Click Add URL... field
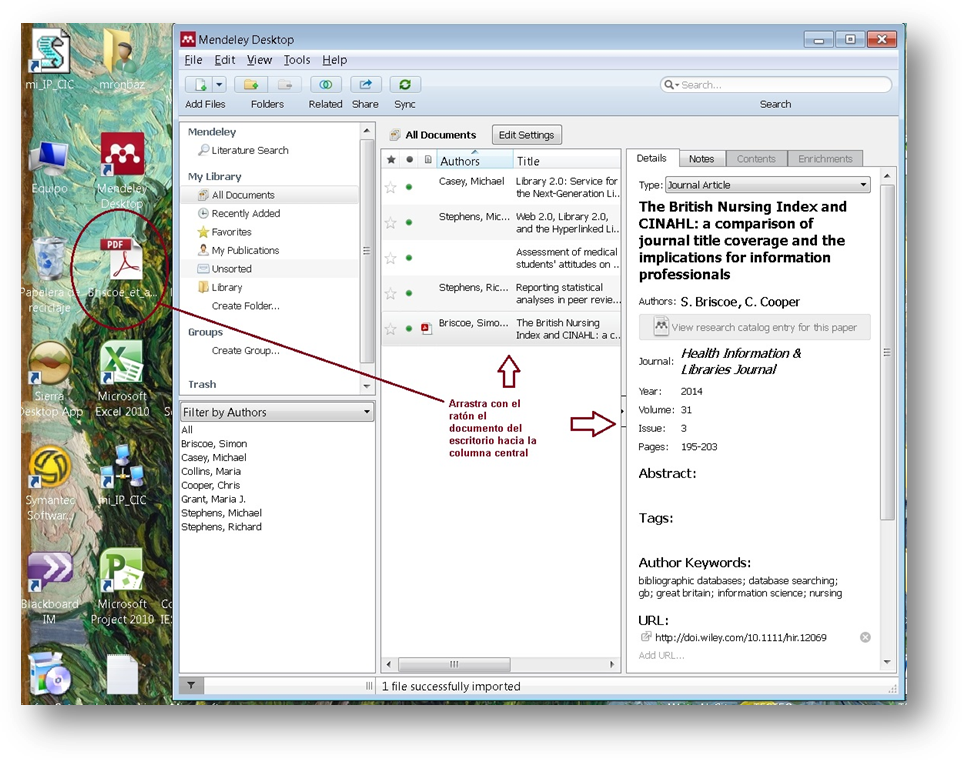Screen dimensions: 962x760 pyautogui.click(x=661, y=655)
